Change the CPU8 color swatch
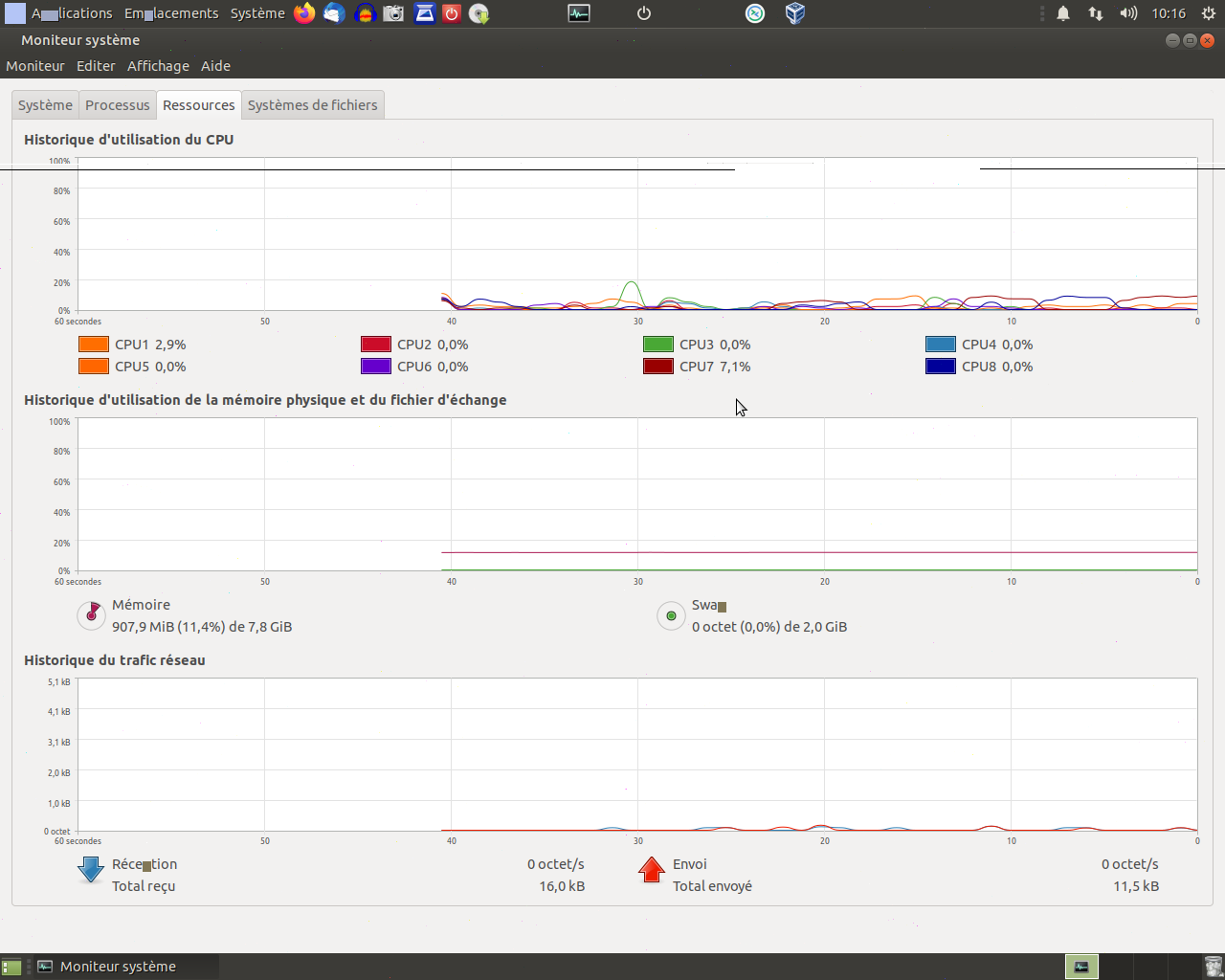The width and height of the screenshot is (1225, 980). (941, 367)
